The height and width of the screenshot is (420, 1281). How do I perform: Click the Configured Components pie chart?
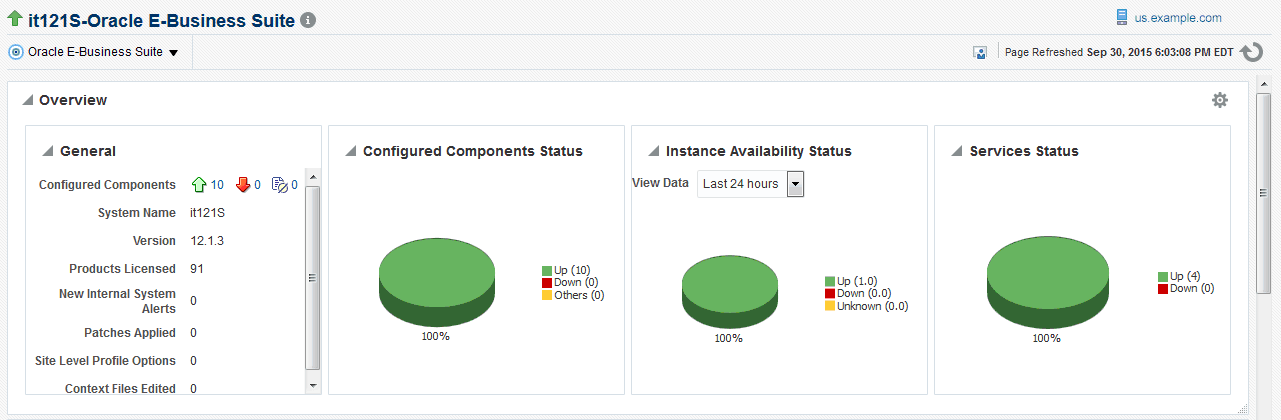[x=437, y=282]
